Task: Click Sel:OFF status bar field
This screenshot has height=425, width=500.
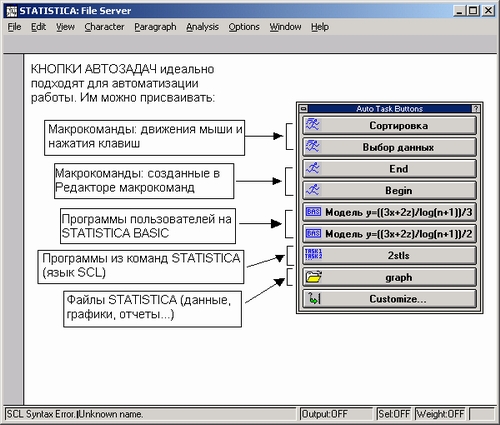Action: tap(394, 414)
